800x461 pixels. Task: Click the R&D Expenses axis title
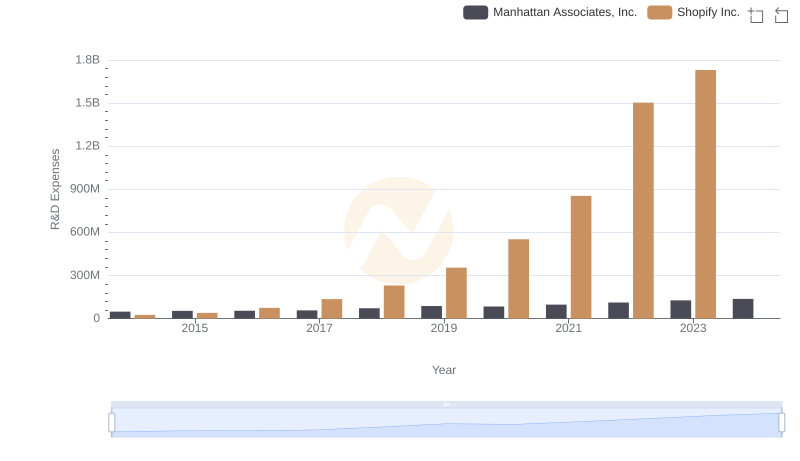click(55, 189)
